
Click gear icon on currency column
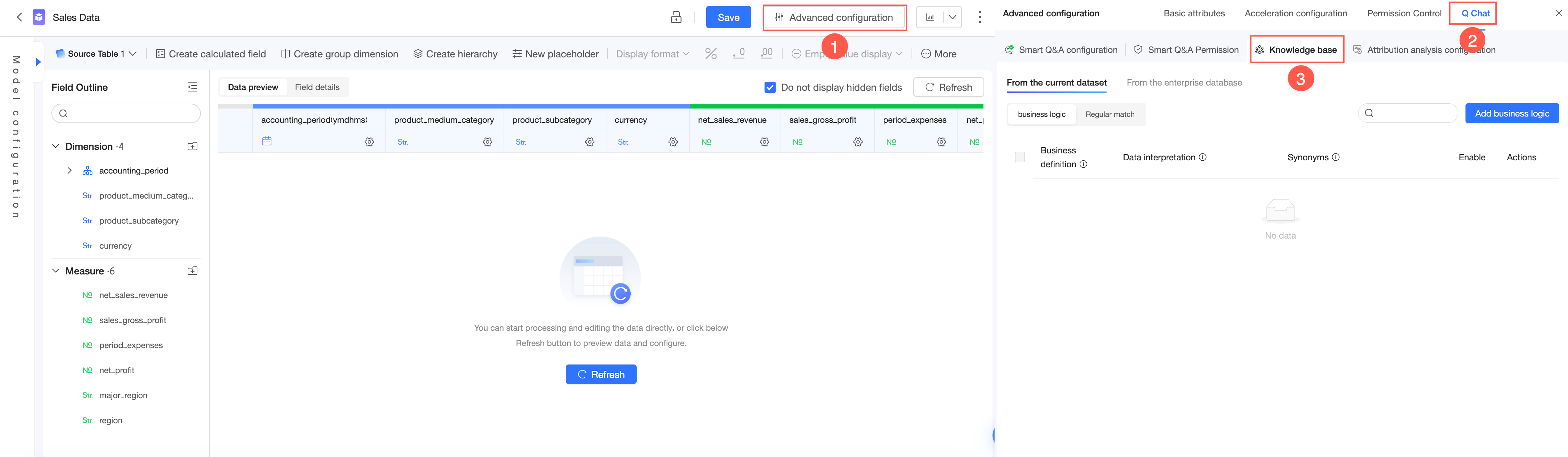[x=672, y=142]
